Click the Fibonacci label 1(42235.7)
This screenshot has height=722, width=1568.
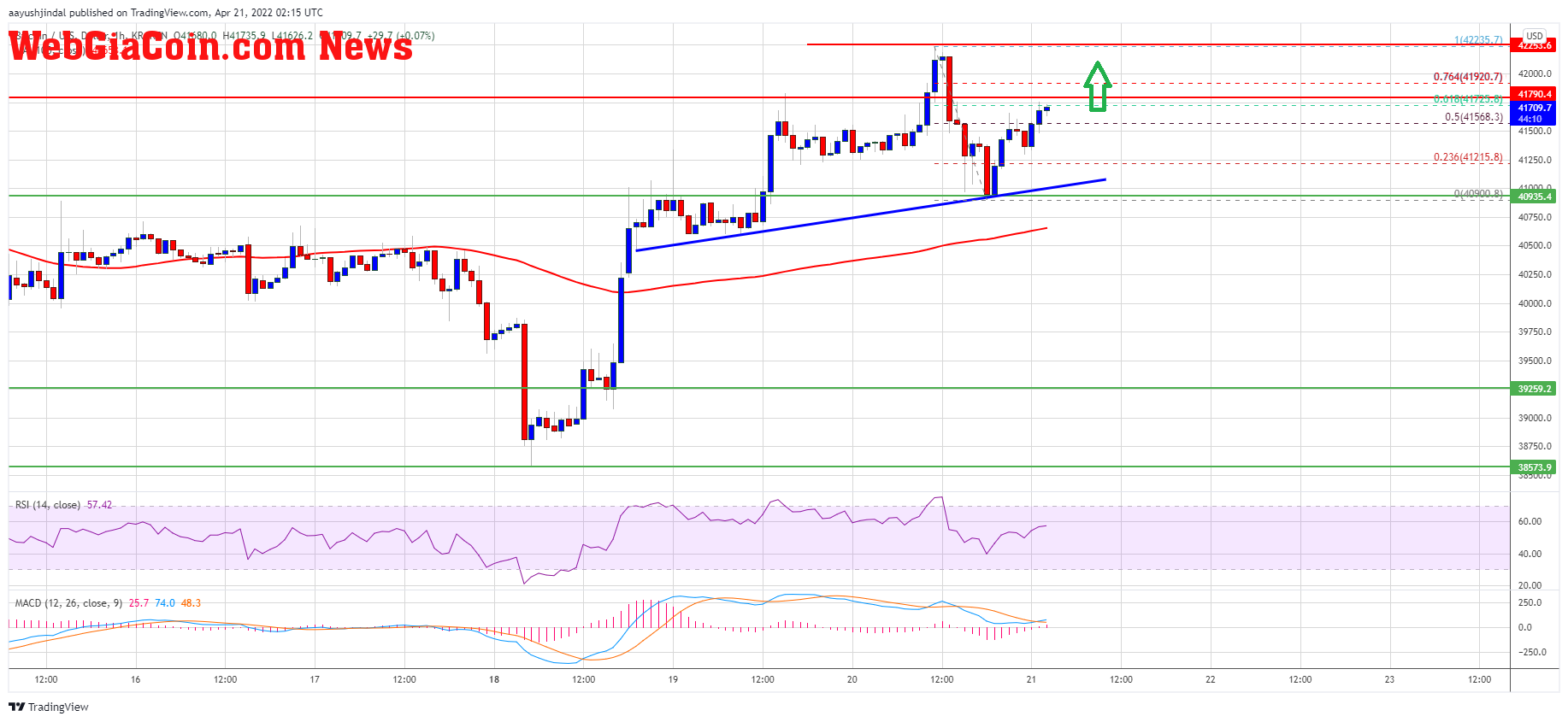1478,40
